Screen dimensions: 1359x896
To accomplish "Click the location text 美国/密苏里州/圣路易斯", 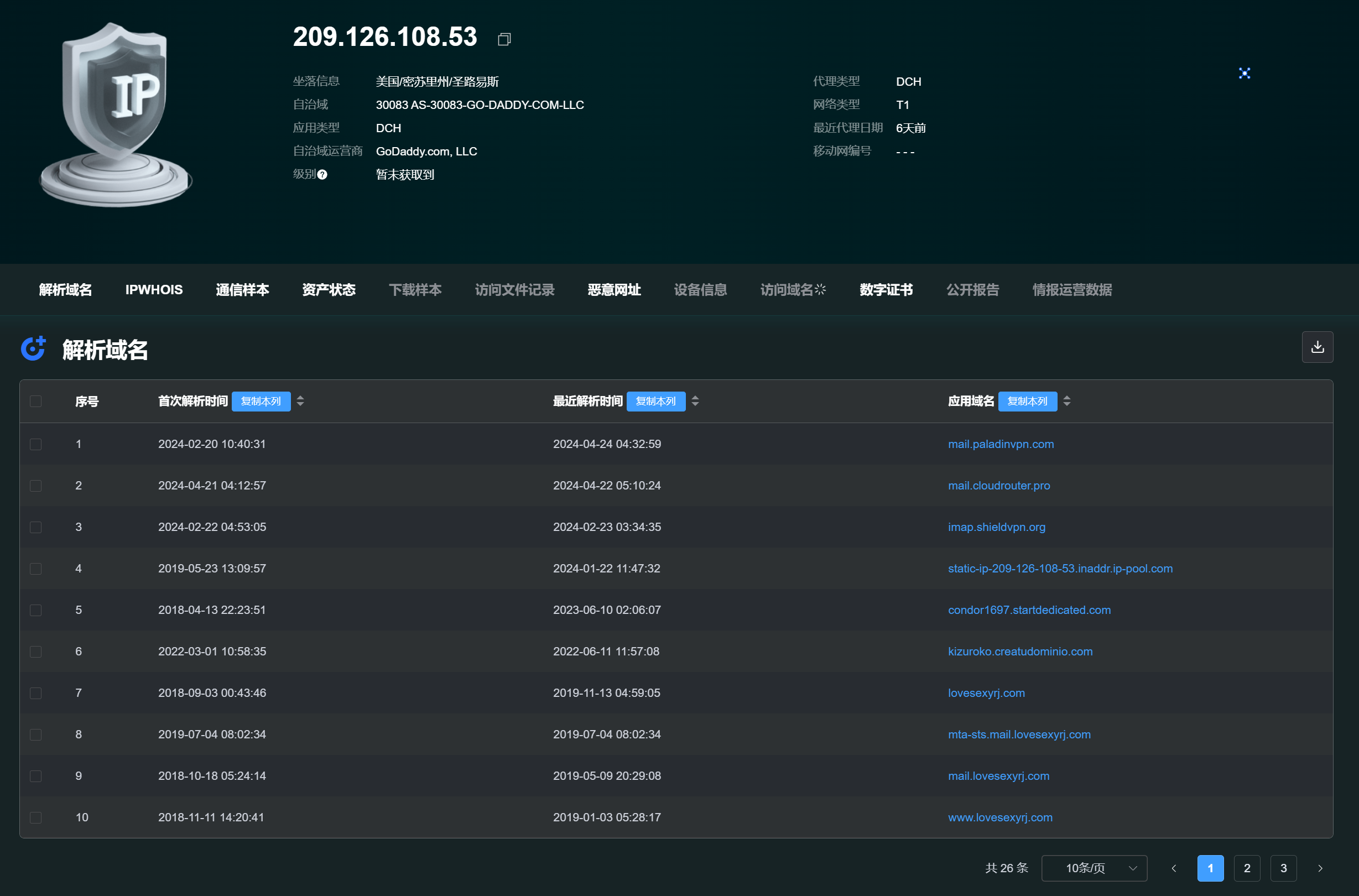I will click(x=437, y=82).
